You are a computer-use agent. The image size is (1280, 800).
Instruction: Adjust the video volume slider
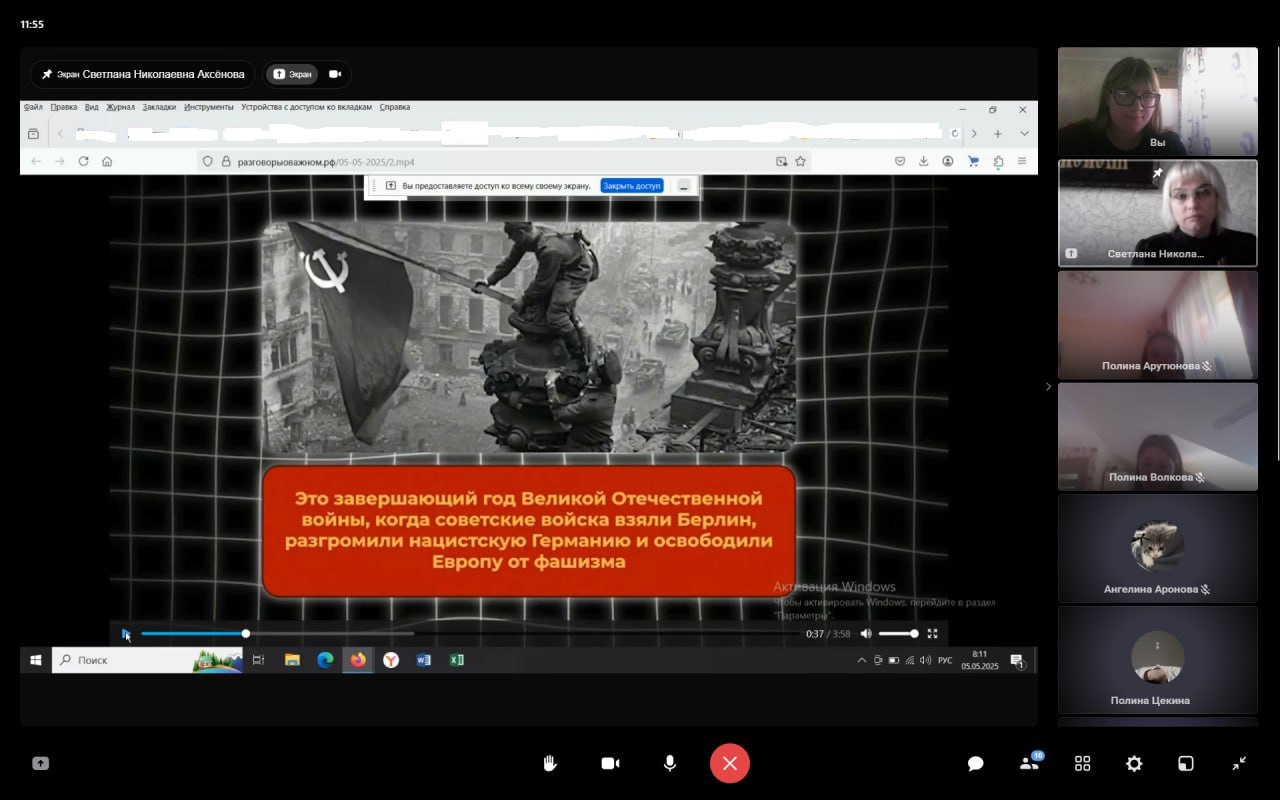point(898,633)
